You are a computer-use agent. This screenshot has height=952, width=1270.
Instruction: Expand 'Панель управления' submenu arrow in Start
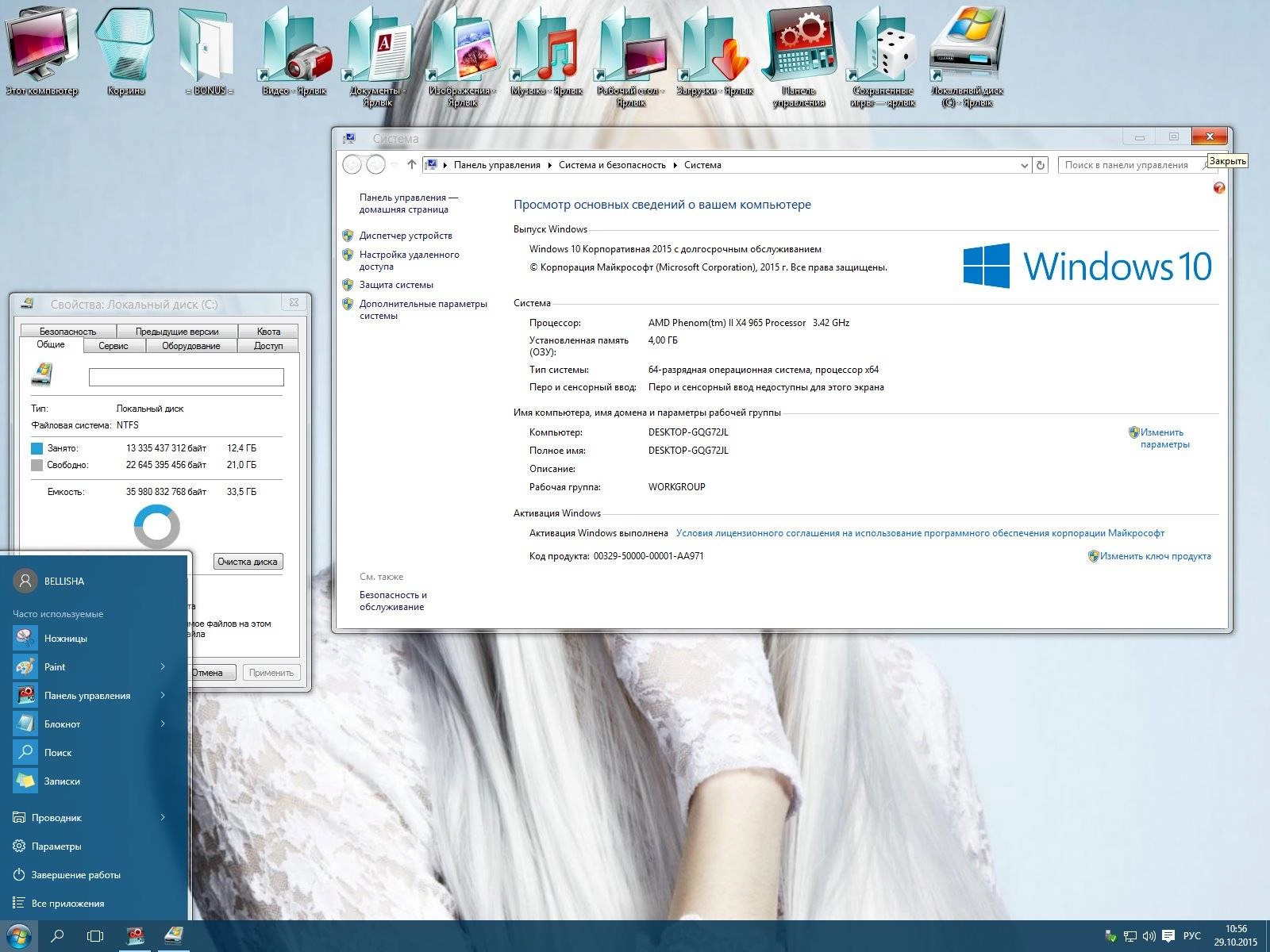pos(163,696)
